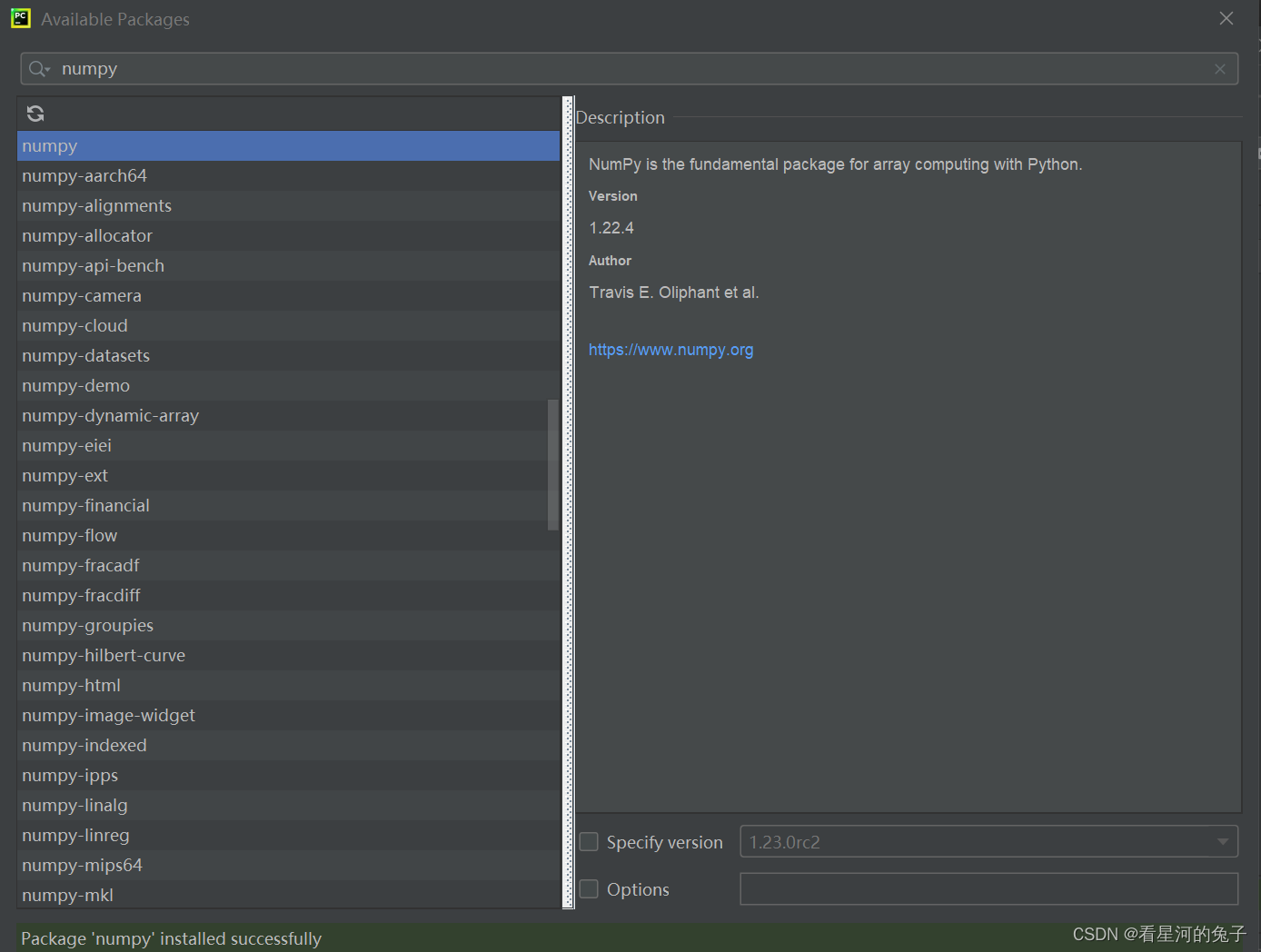This screenshot has width=1261, height=952.
Task: Select the numpy package row
Action: 289,146
